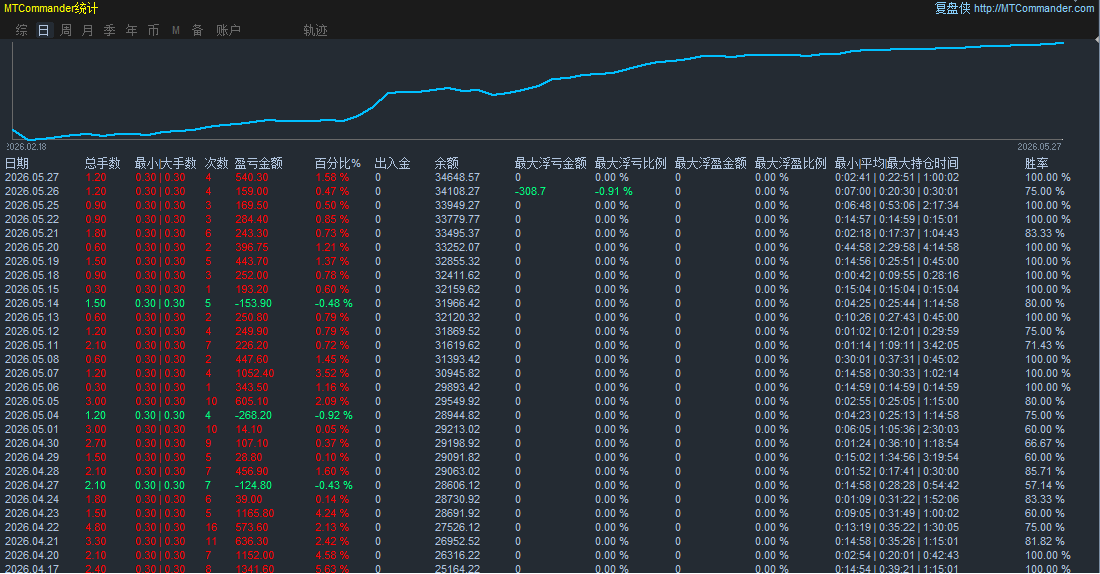Viewport: 1100px width, 574px height.
Task: Click the 83.33 % win rate for 2026.05.21
Action: tap(1045, 234)
